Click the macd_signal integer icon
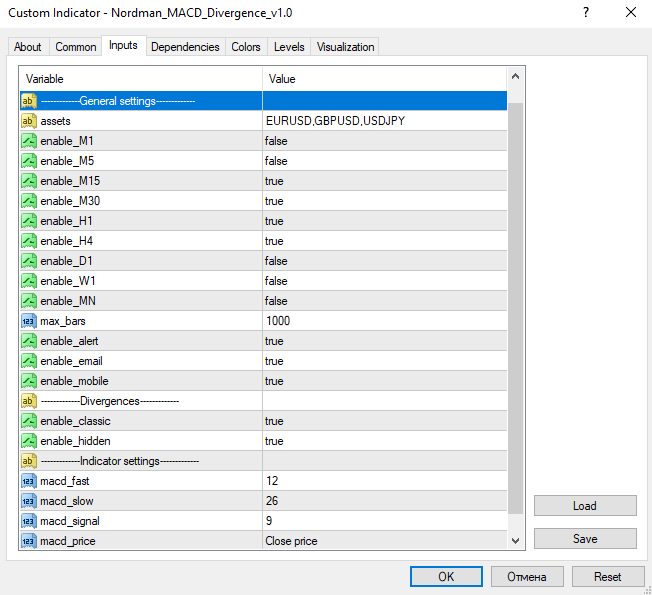The height and width of the screenshot is (595, 652). [29, 521]
